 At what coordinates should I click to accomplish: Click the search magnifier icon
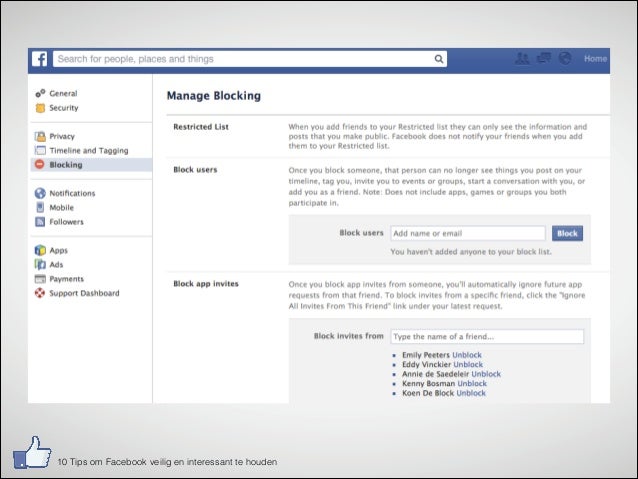439,59
